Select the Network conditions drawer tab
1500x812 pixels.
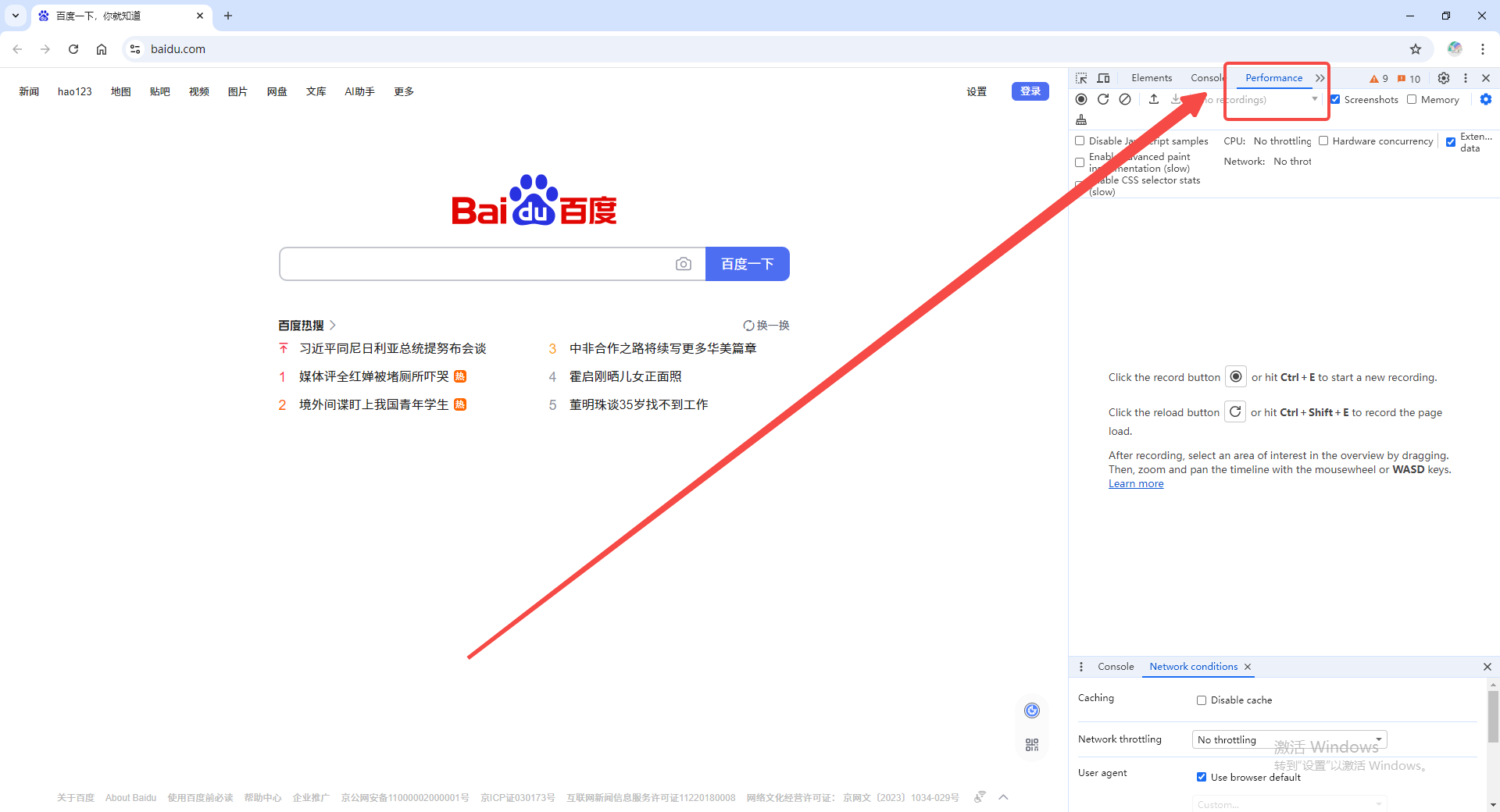point(1193,667)
